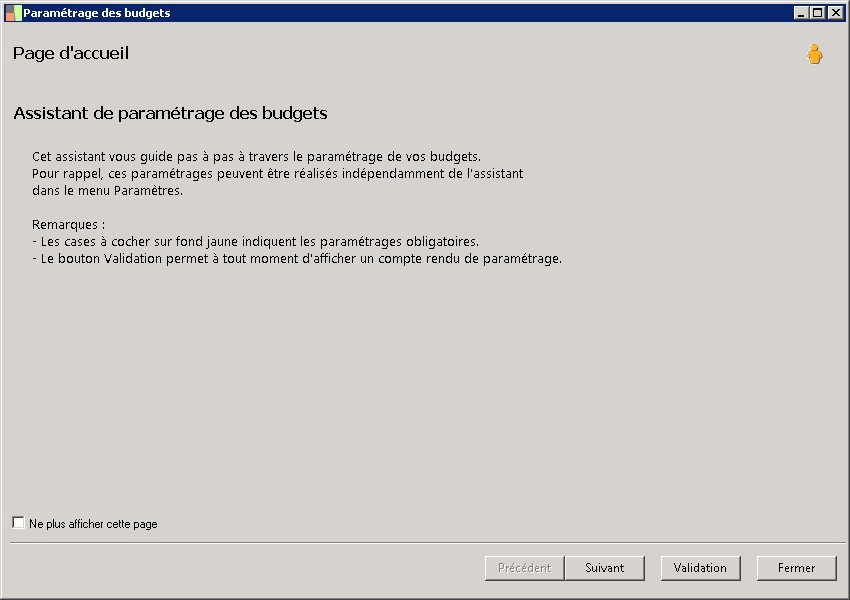The height and width of the screenshot is (600, 850).
Task: Click the 'Ne plus afficher cette page' label text
Action: point(93,524)
